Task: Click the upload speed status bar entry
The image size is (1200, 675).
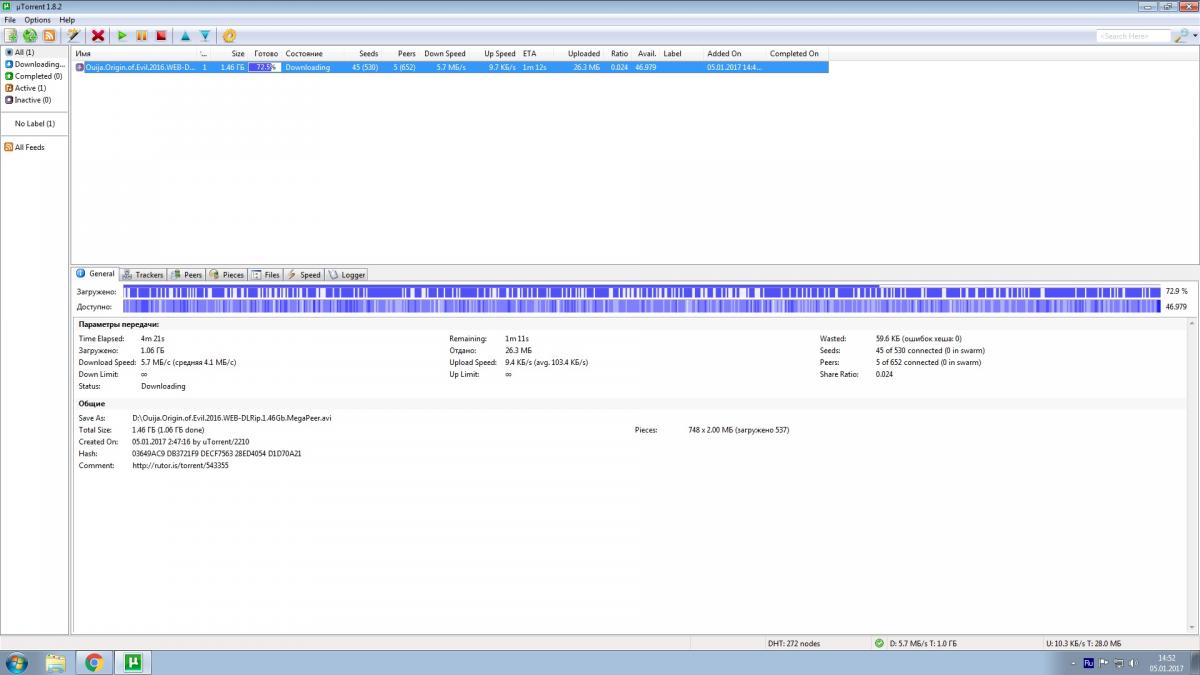Action: [x=1083, y=643]
